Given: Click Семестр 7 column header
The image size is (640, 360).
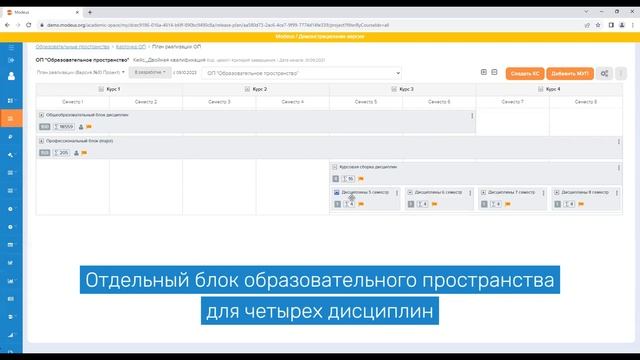Looking at the screenshot, I should [513, 102].
